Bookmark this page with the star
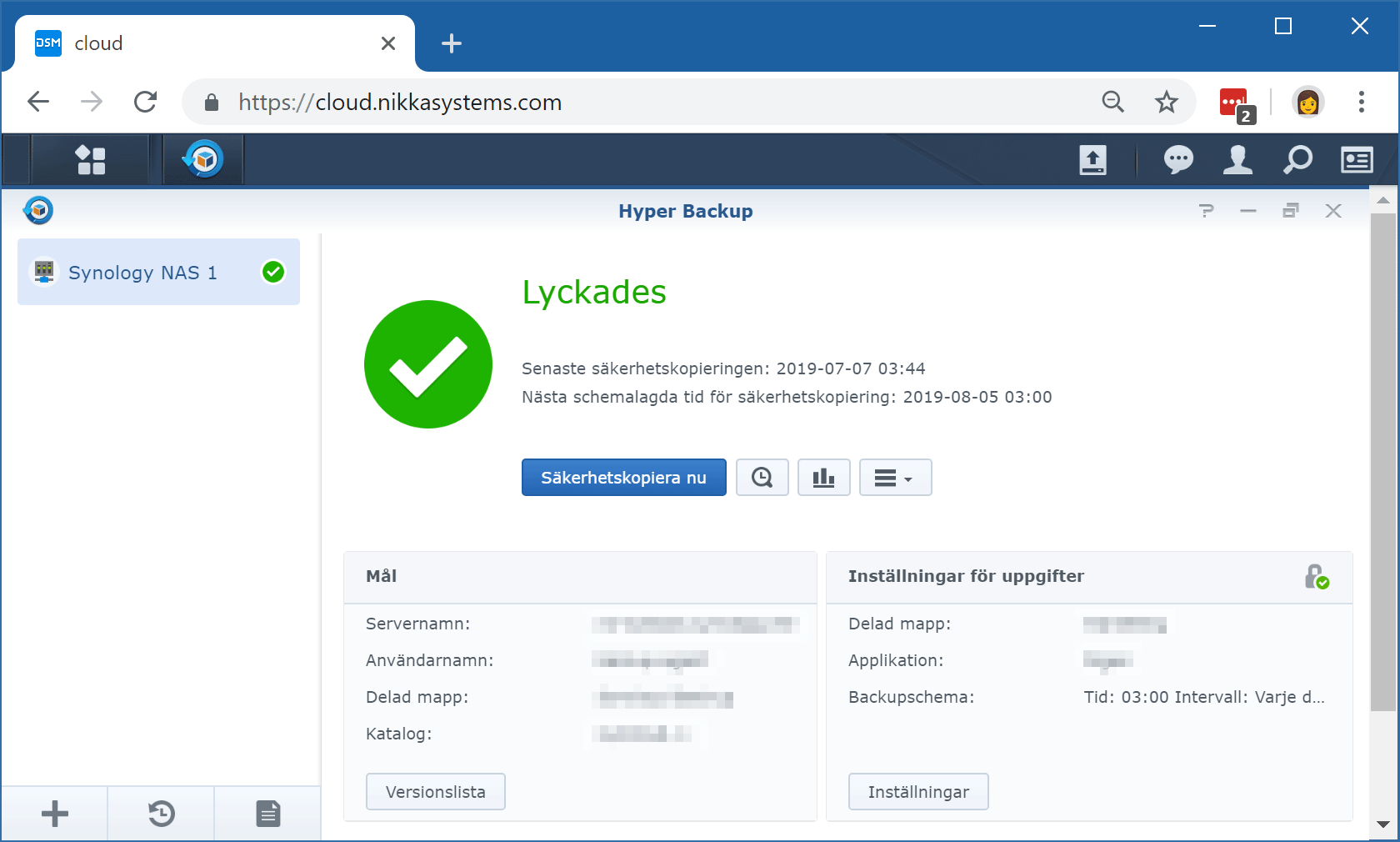Viewport: 1400px width, 842px height. point(1167,102)
